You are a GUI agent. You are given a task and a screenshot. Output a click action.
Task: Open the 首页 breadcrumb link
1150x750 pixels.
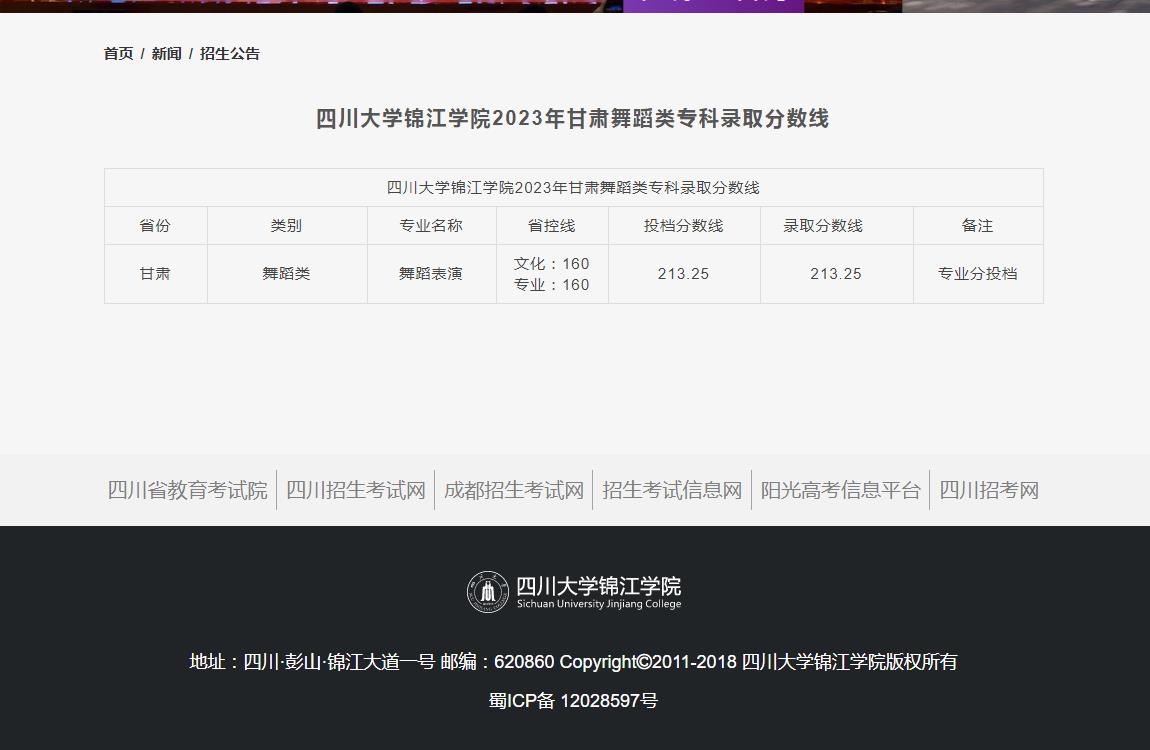pyautogui.click(x=118, y=54)
